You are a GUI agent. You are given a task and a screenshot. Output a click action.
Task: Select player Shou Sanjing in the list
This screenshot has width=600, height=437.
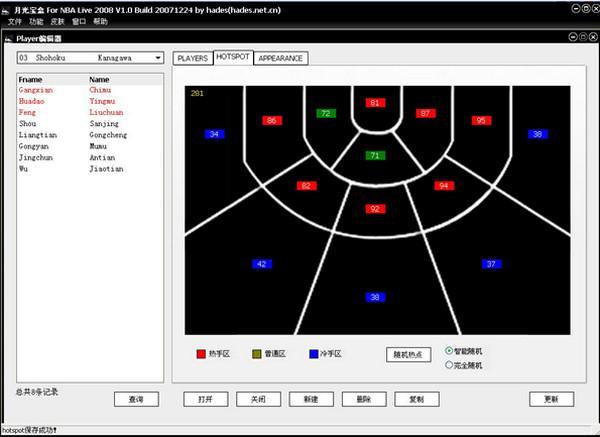pyautogui.click(x=90, y=124)
